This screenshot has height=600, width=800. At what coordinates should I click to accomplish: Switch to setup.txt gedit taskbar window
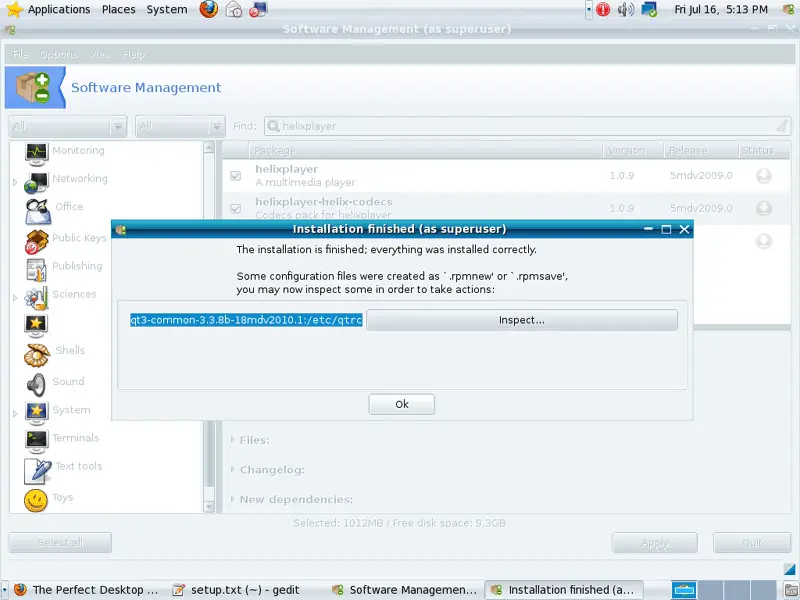click(236, 590)
